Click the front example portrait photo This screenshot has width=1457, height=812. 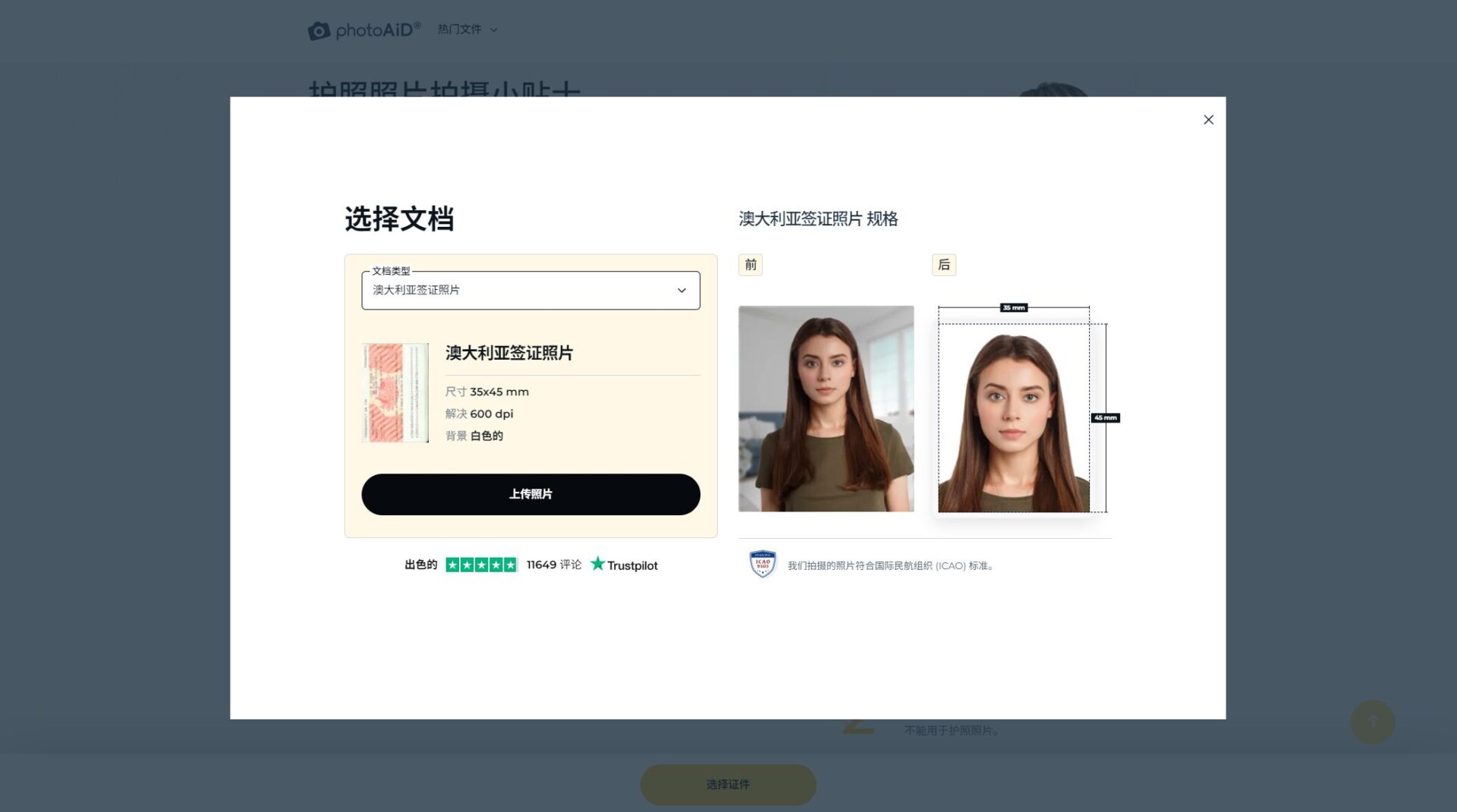[x=826, y=410]
